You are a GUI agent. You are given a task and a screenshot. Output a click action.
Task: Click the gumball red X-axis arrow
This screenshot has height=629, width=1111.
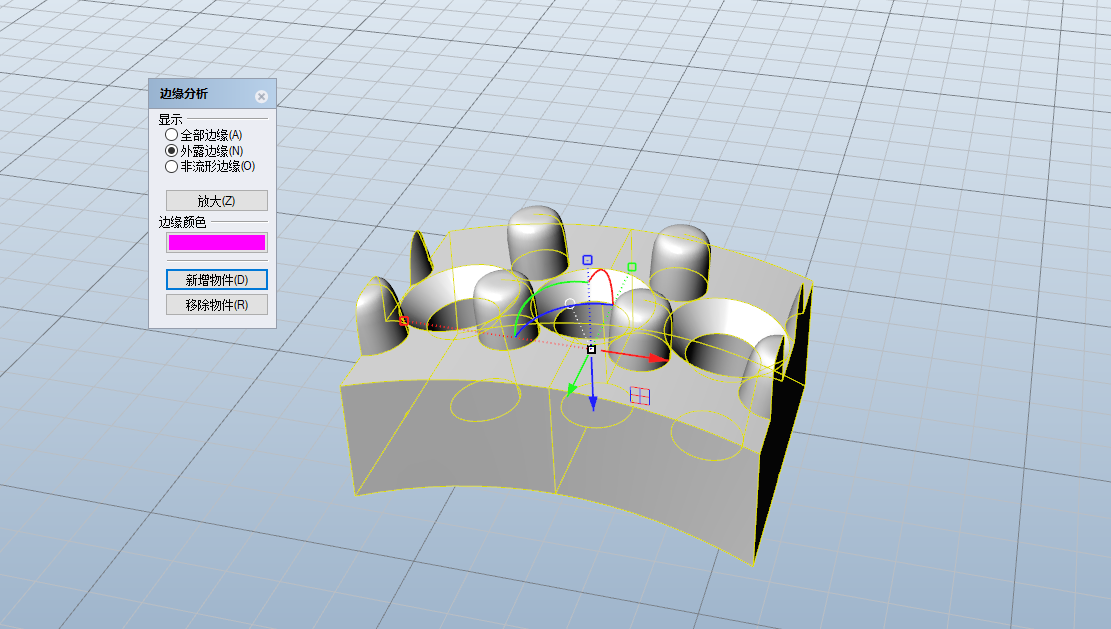pyautogui.click(x=658, y=359)
